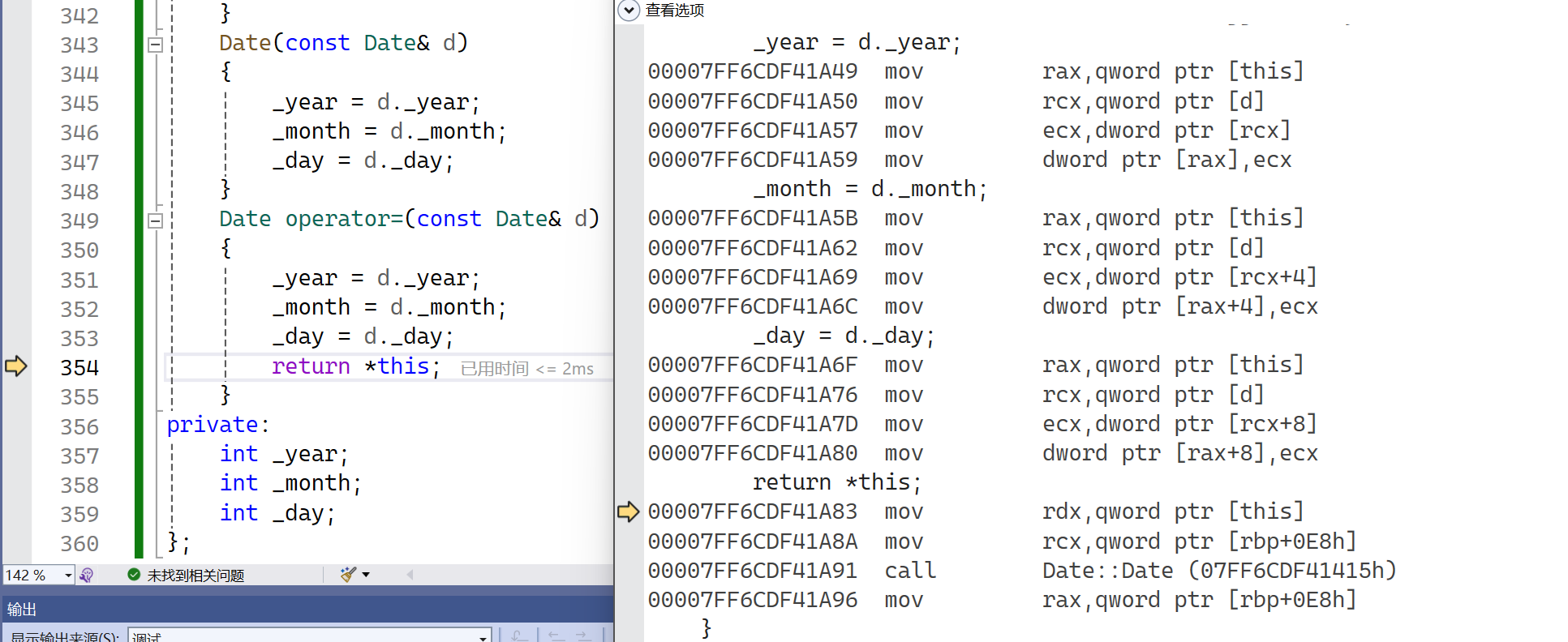Click 'call' instruction at 00007FF6CDF41A91

(910, 571)
